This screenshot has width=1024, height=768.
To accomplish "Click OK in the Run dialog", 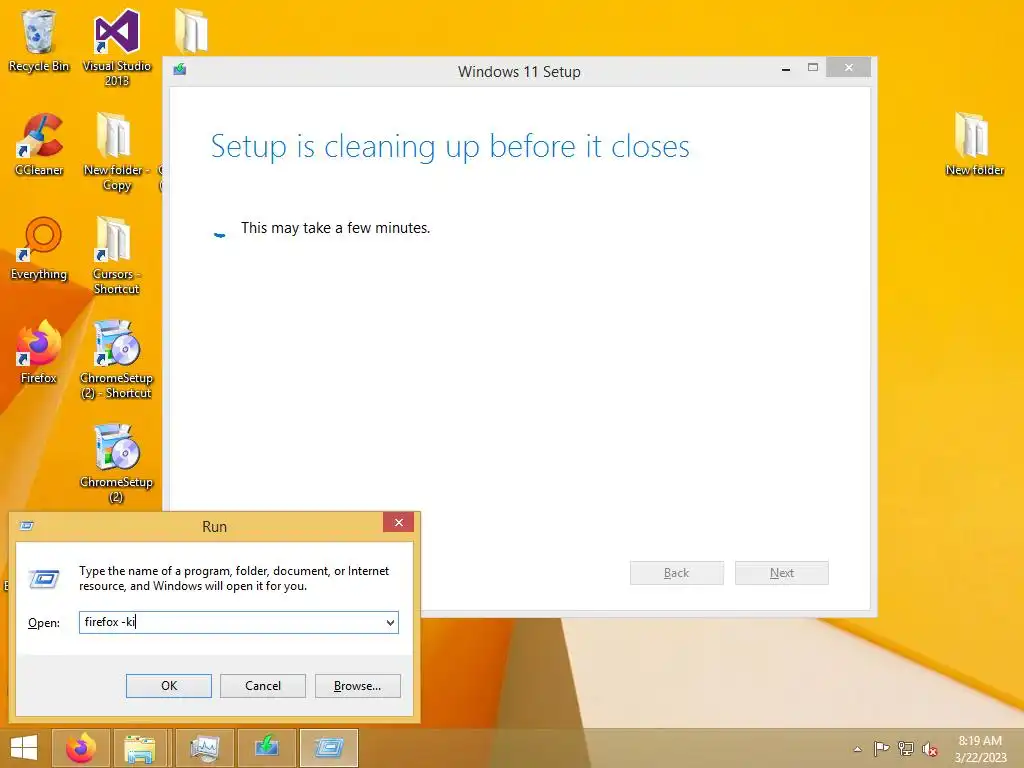I will pyautogui.click(x=168, y=686).
